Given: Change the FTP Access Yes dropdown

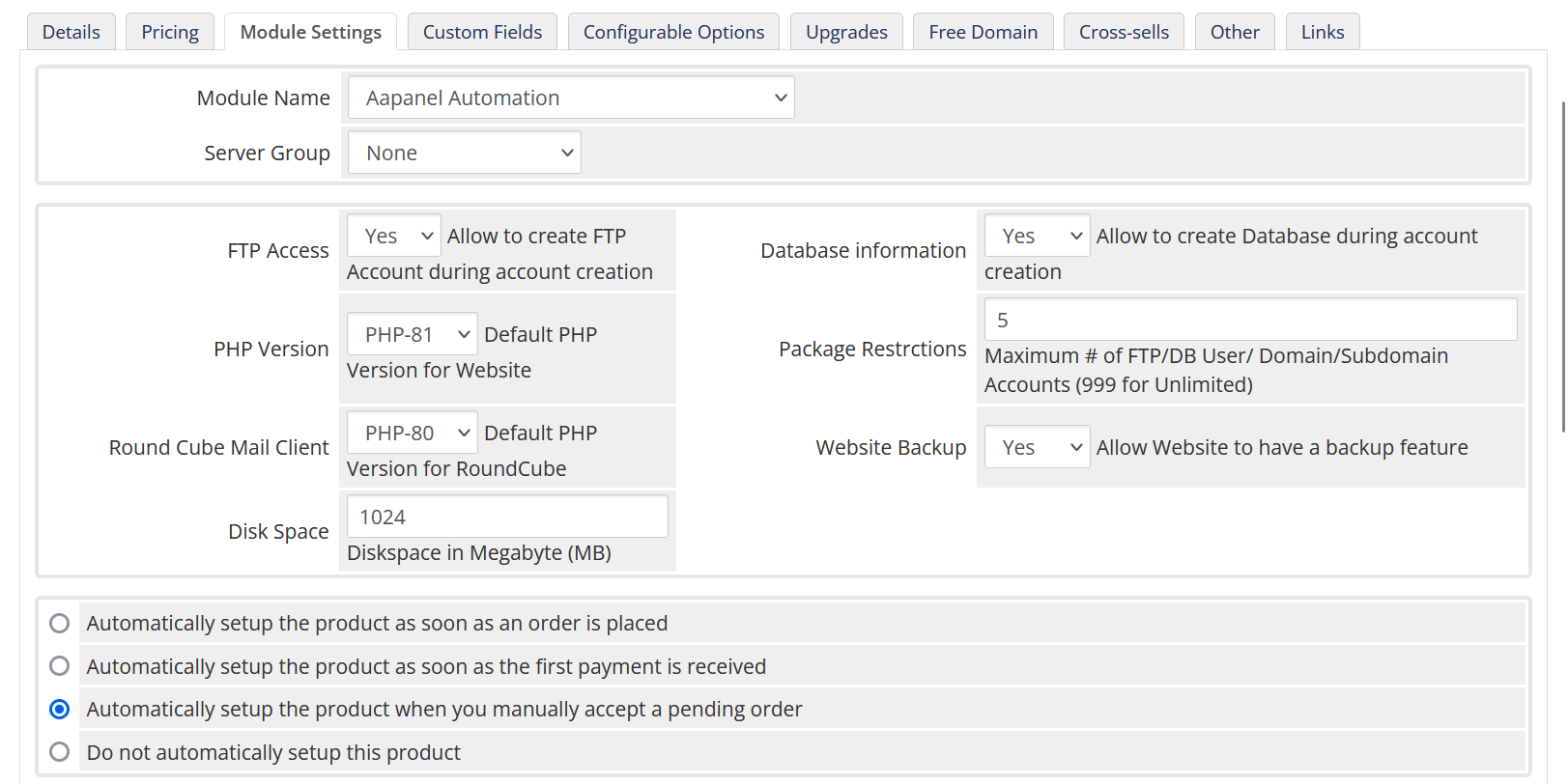Looking at the screenshot, I should coord(394,236).
